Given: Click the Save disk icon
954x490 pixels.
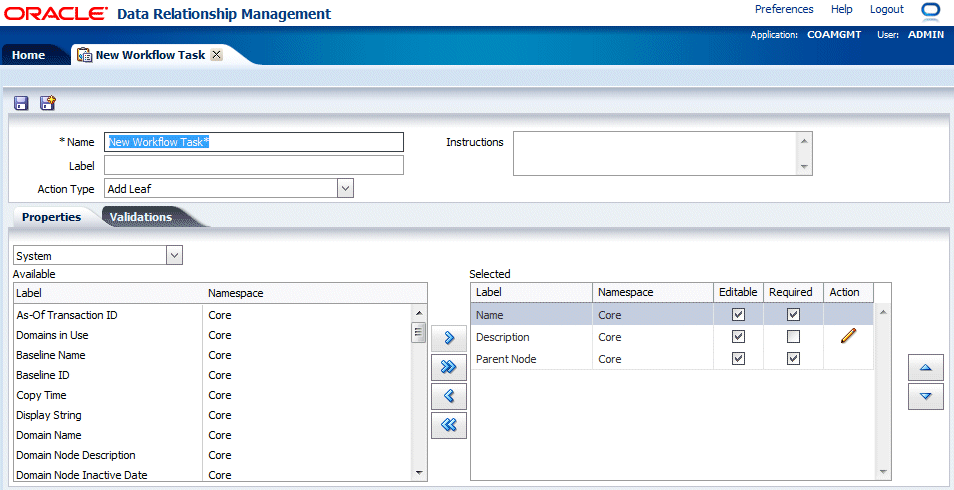Looking at the screenshot, I should point(21,103).
